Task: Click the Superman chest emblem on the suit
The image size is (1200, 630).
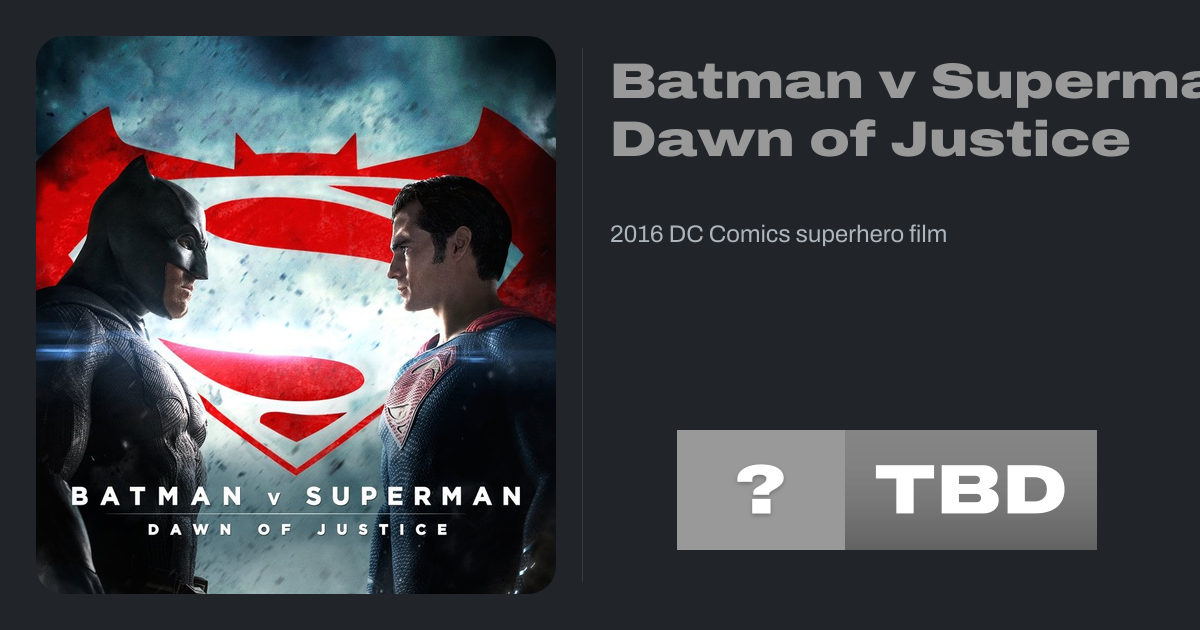Action: pyautogui.click(x=418, y=393)
